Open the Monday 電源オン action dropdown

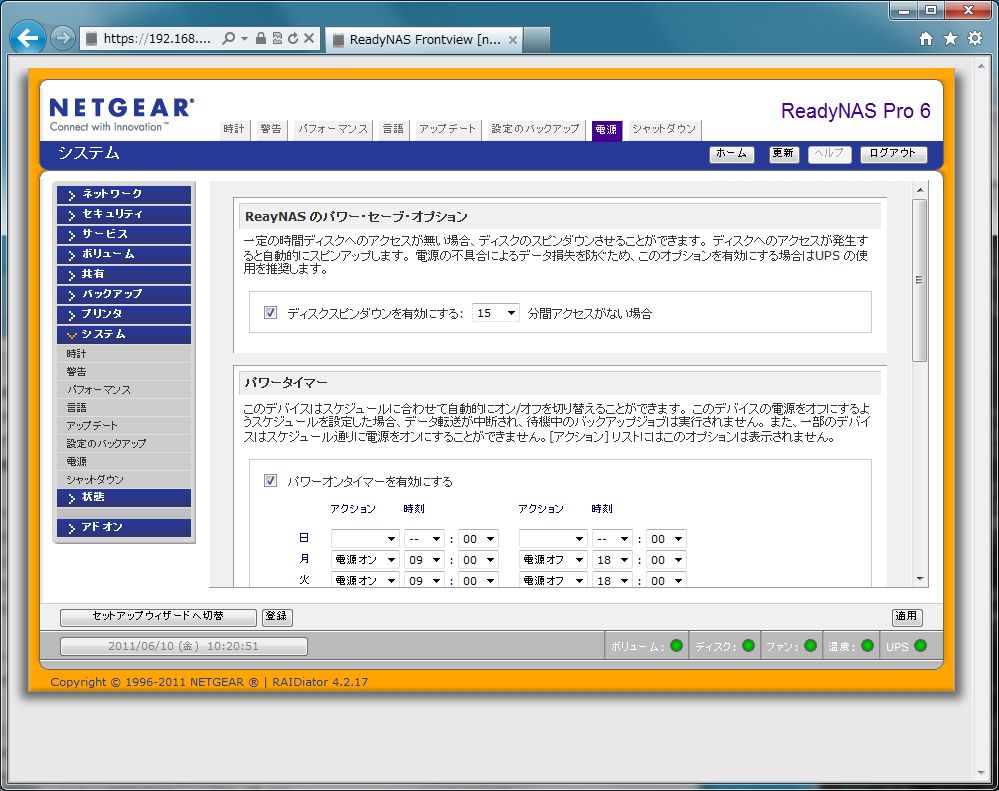point(365,560)
